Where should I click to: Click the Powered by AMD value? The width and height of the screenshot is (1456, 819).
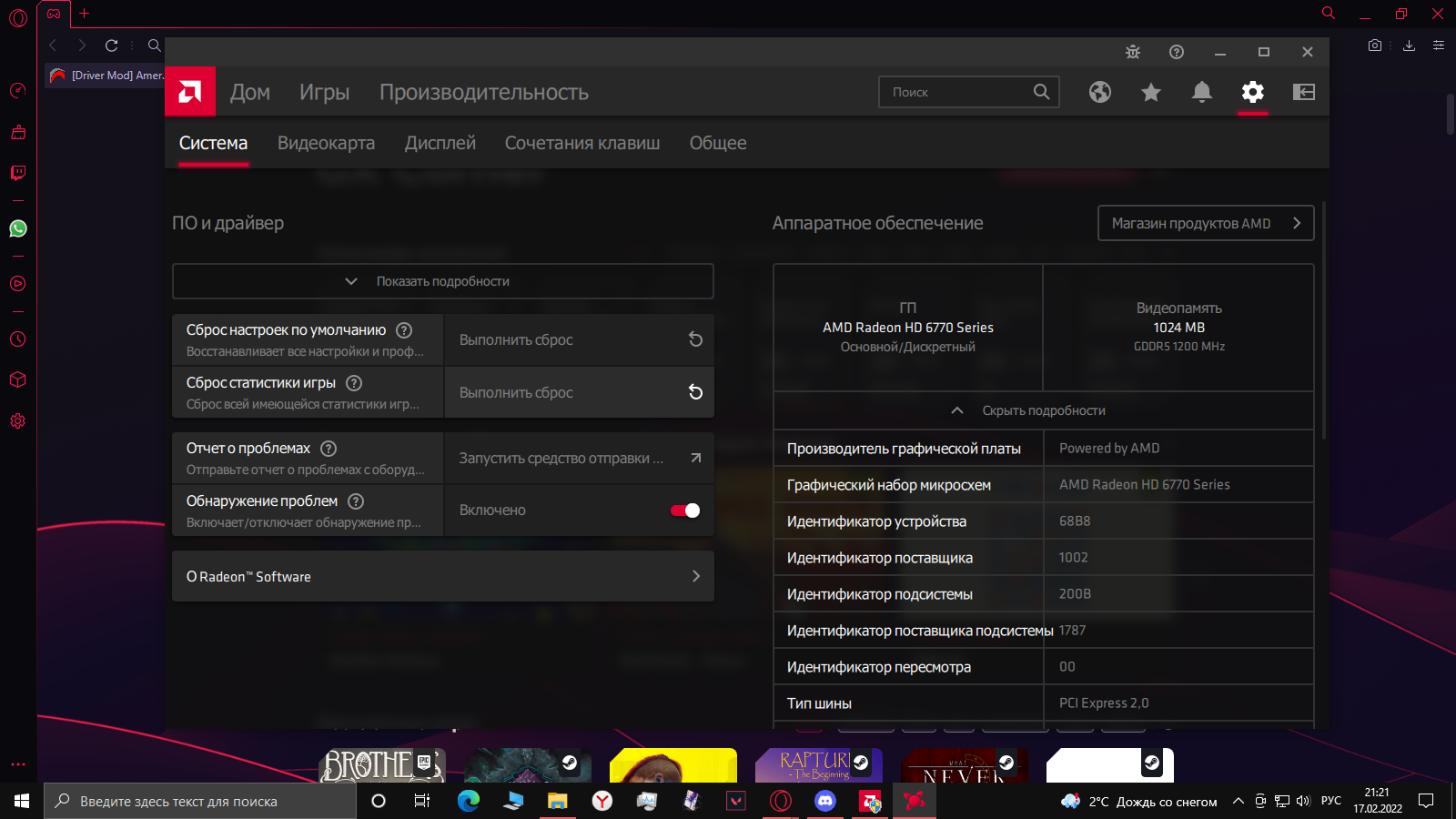(1109, 449)
